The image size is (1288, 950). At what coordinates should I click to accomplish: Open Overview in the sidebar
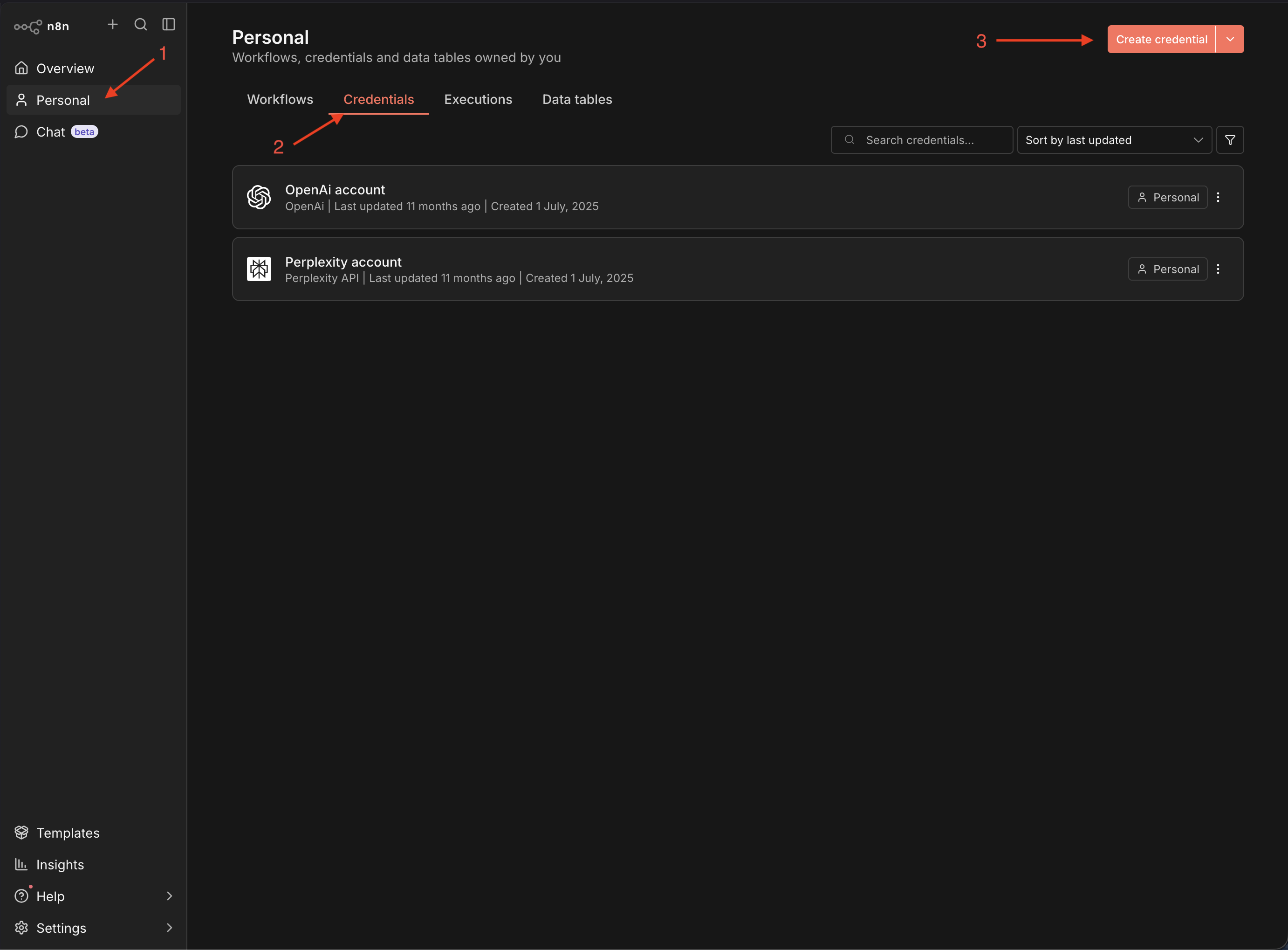pyautogui.click(x=94, y=68)
